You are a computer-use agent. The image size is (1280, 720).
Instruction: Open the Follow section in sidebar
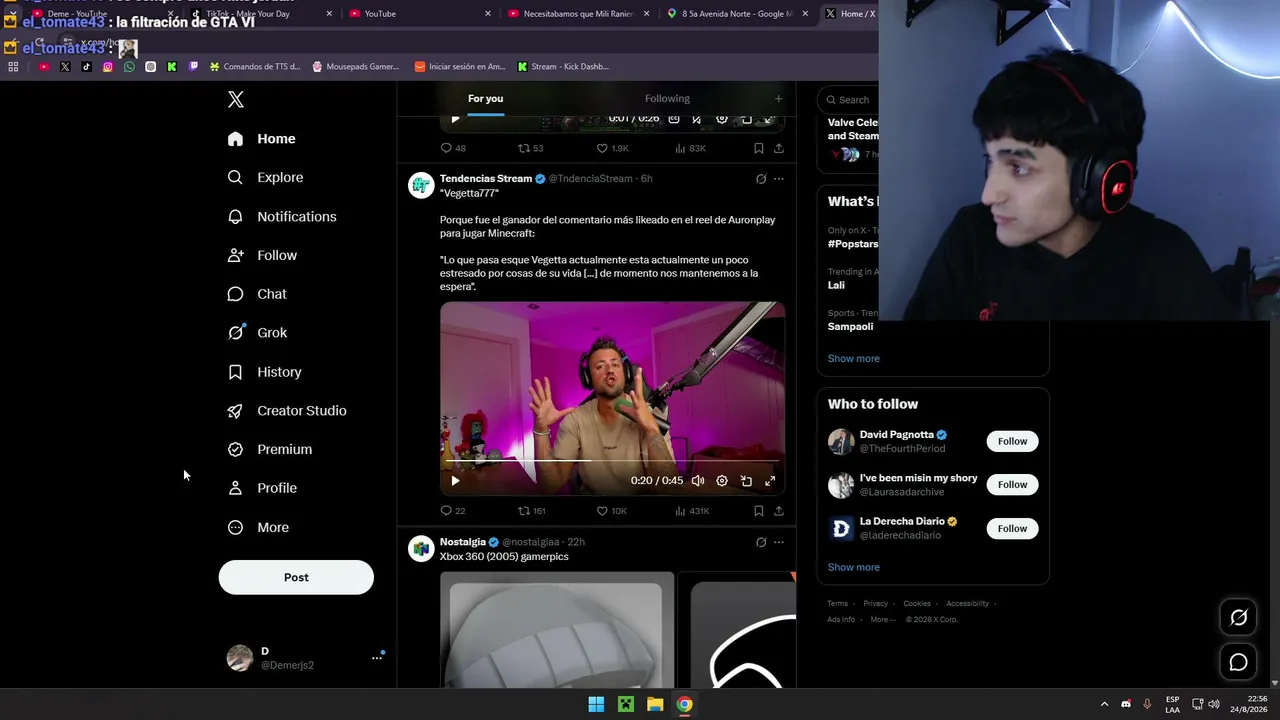[262, 255]
